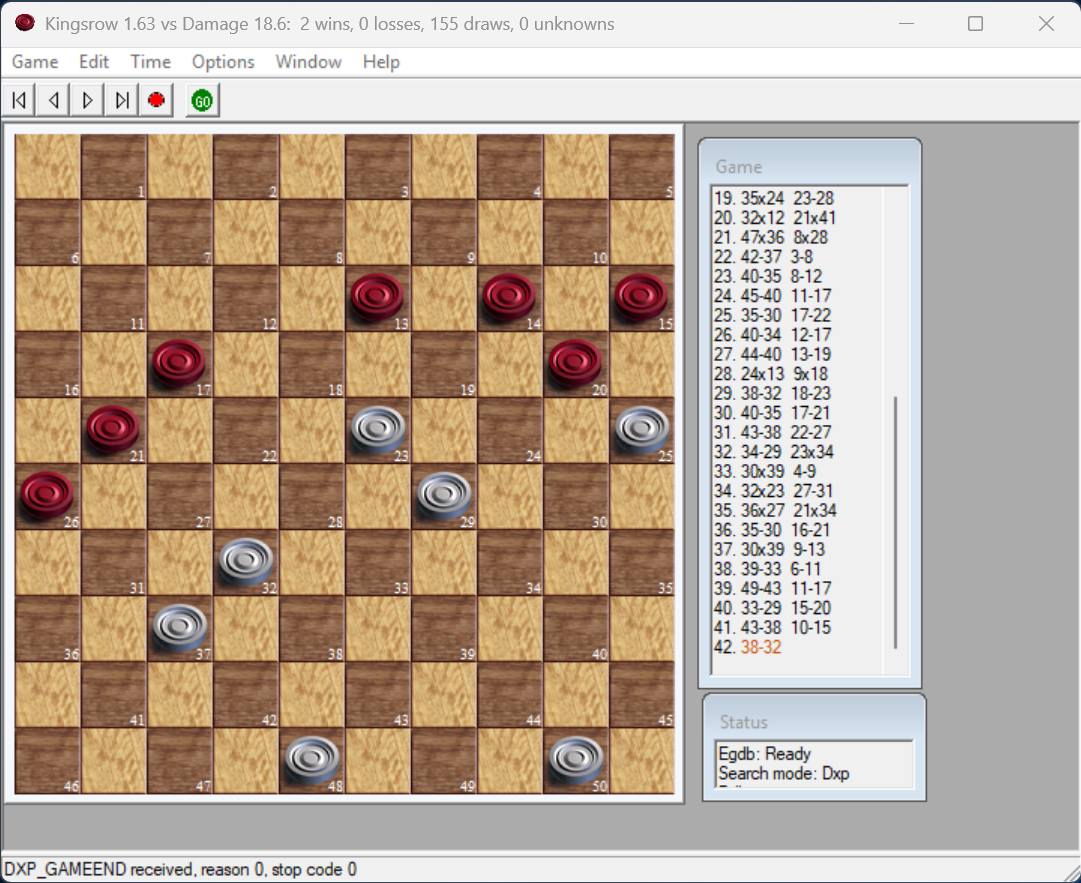Select white piece on square 48
This screenshot has height=883, width=1081.
[x=312, y=760]
